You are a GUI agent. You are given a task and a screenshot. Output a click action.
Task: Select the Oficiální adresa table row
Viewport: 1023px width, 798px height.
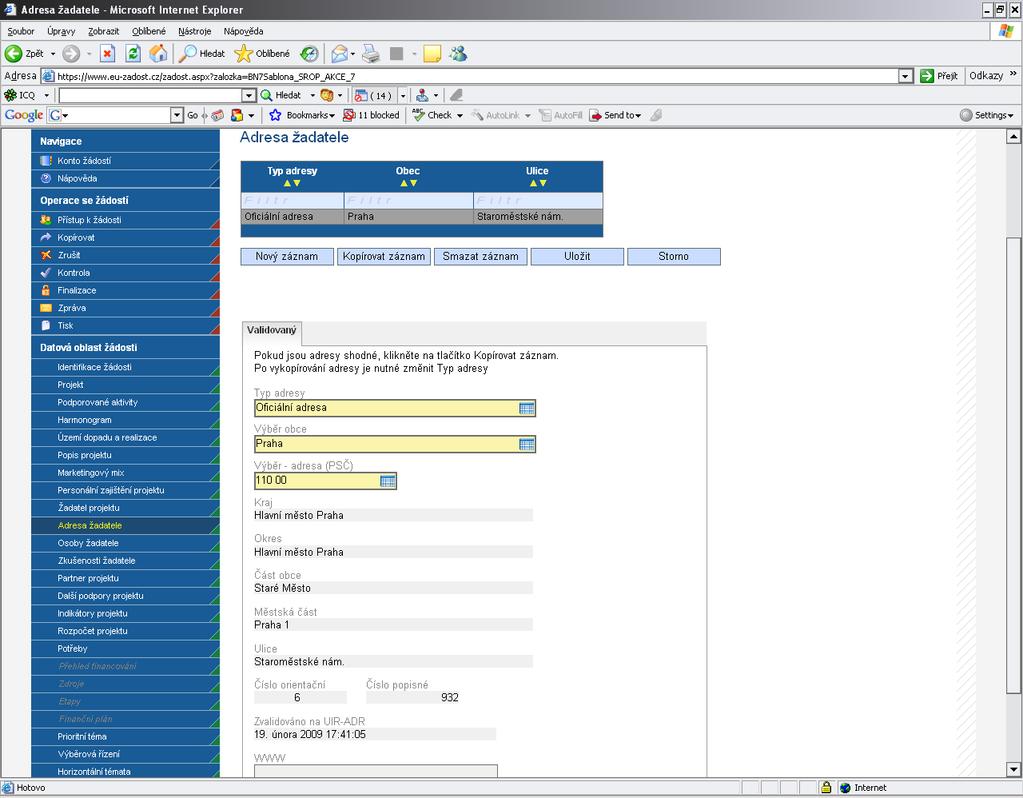coord(421,217)
